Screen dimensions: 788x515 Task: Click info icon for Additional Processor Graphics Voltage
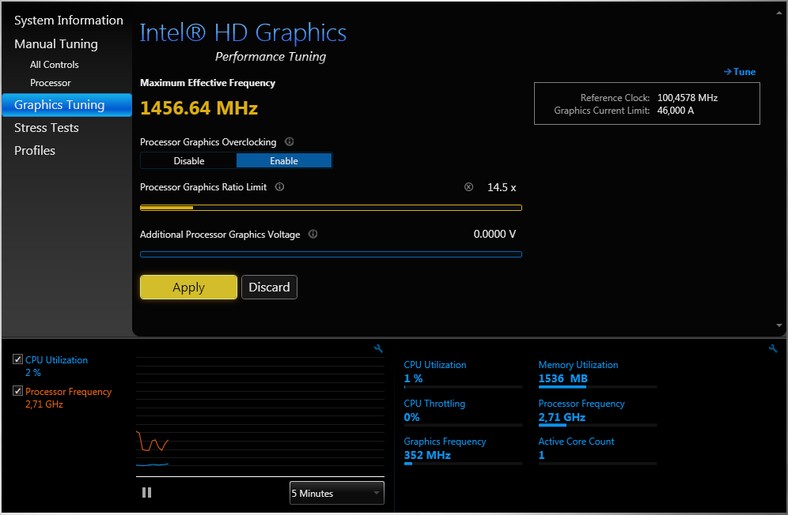click(x=313, y=234)
